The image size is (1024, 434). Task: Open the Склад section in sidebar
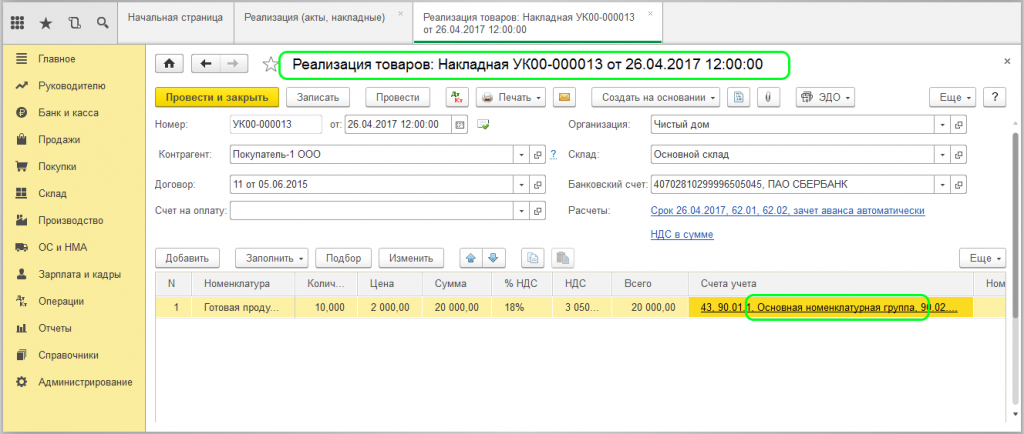coord(52,193)
